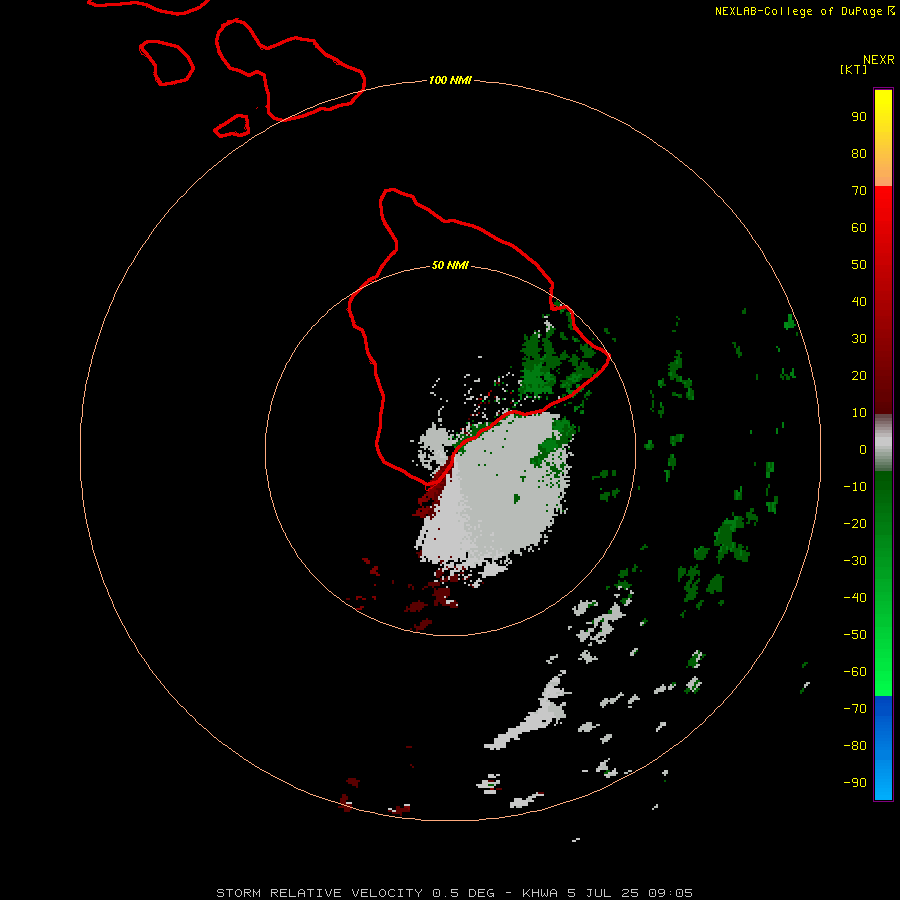
Task: Click the -80 value on velocity scale
Action: point(855,746)
